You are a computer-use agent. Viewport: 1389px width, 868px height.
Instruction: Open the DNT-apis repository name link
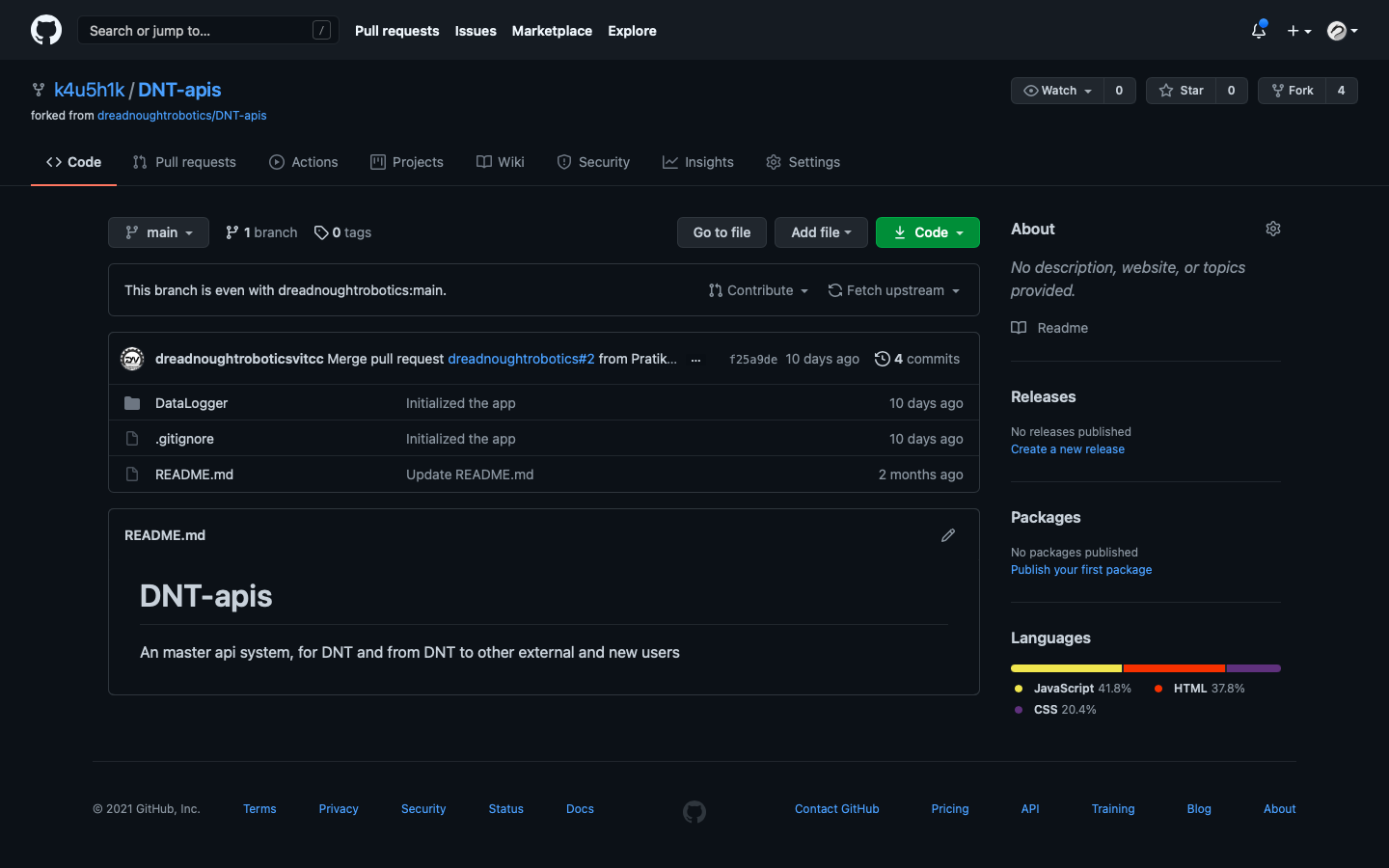tap(179, 90)
